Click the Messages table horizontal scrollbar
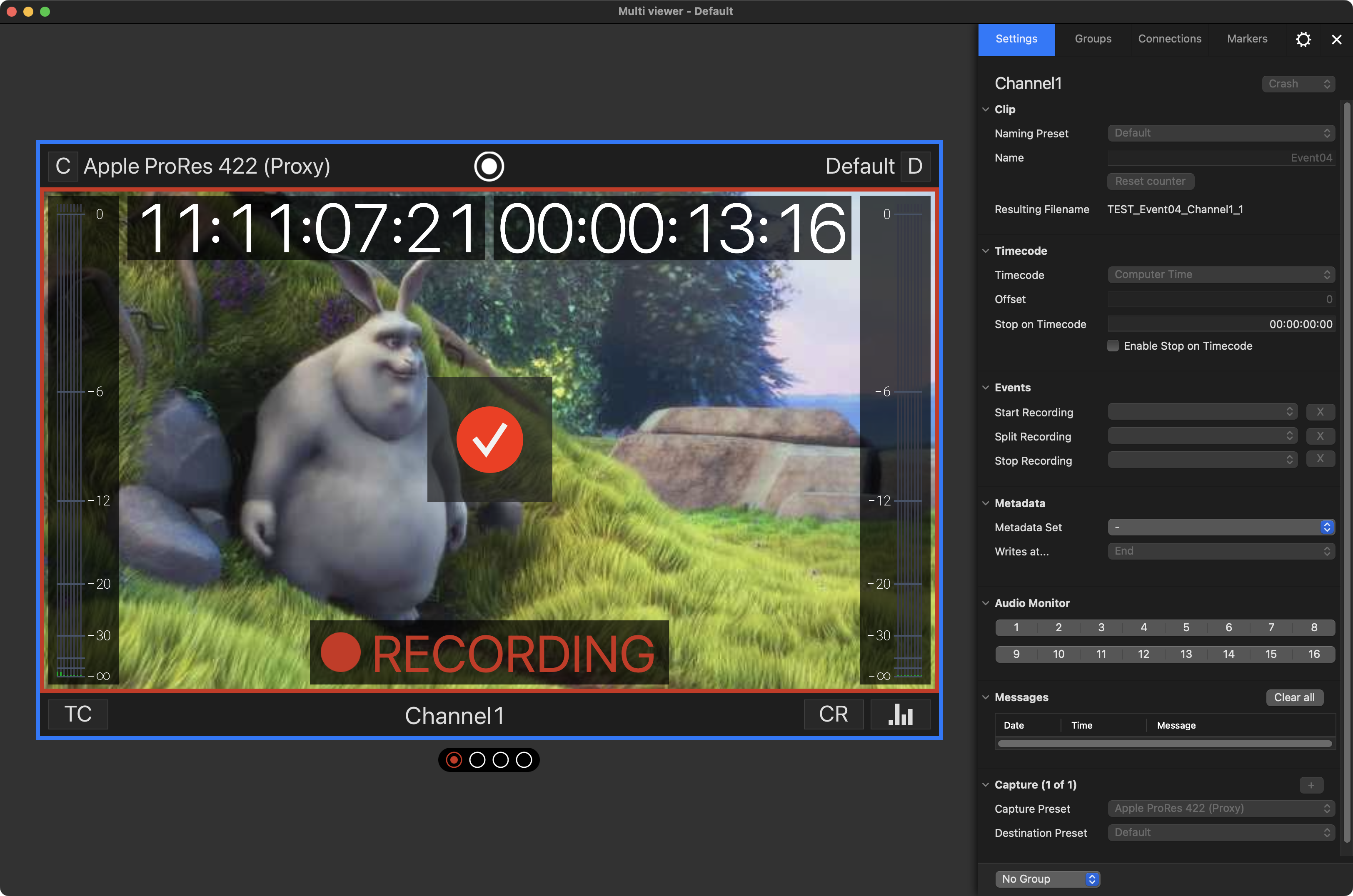1353x896 pixels. [1165, 744]
